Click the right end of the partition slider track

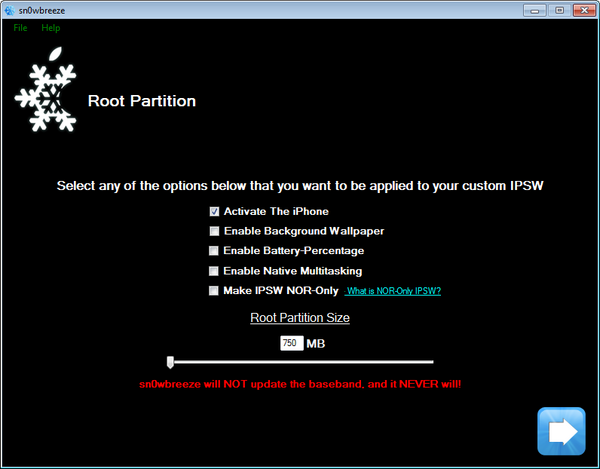pos(430,362)
